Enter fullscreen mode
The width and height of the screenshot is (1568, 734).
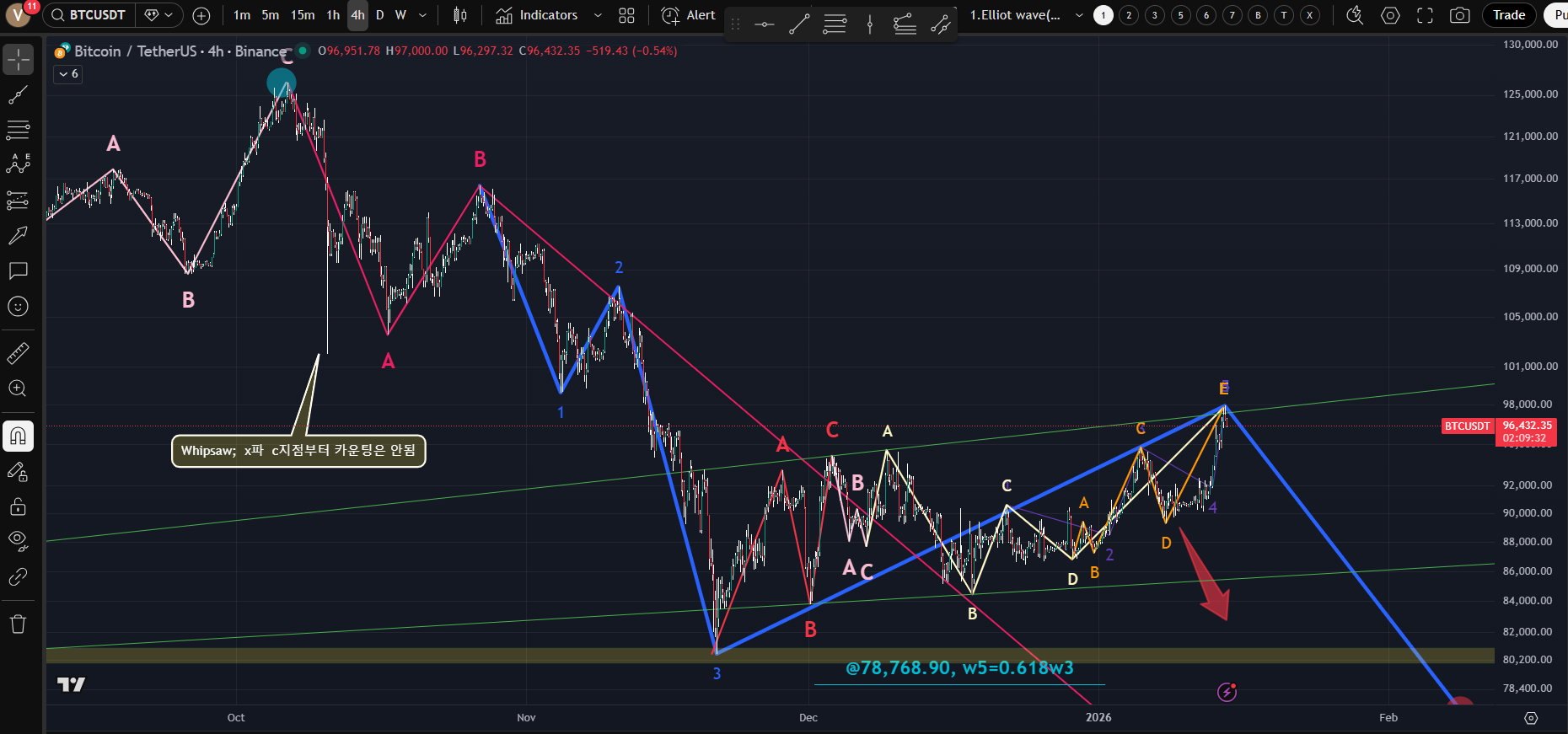point(1425,15)
